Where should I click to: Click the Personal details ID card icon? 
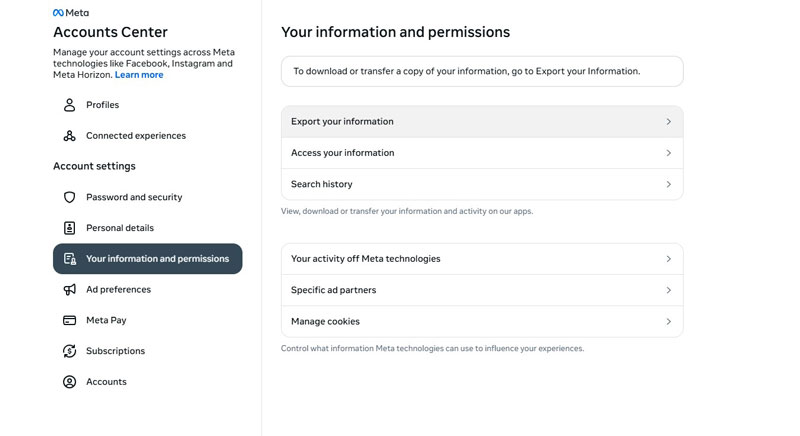70,228
